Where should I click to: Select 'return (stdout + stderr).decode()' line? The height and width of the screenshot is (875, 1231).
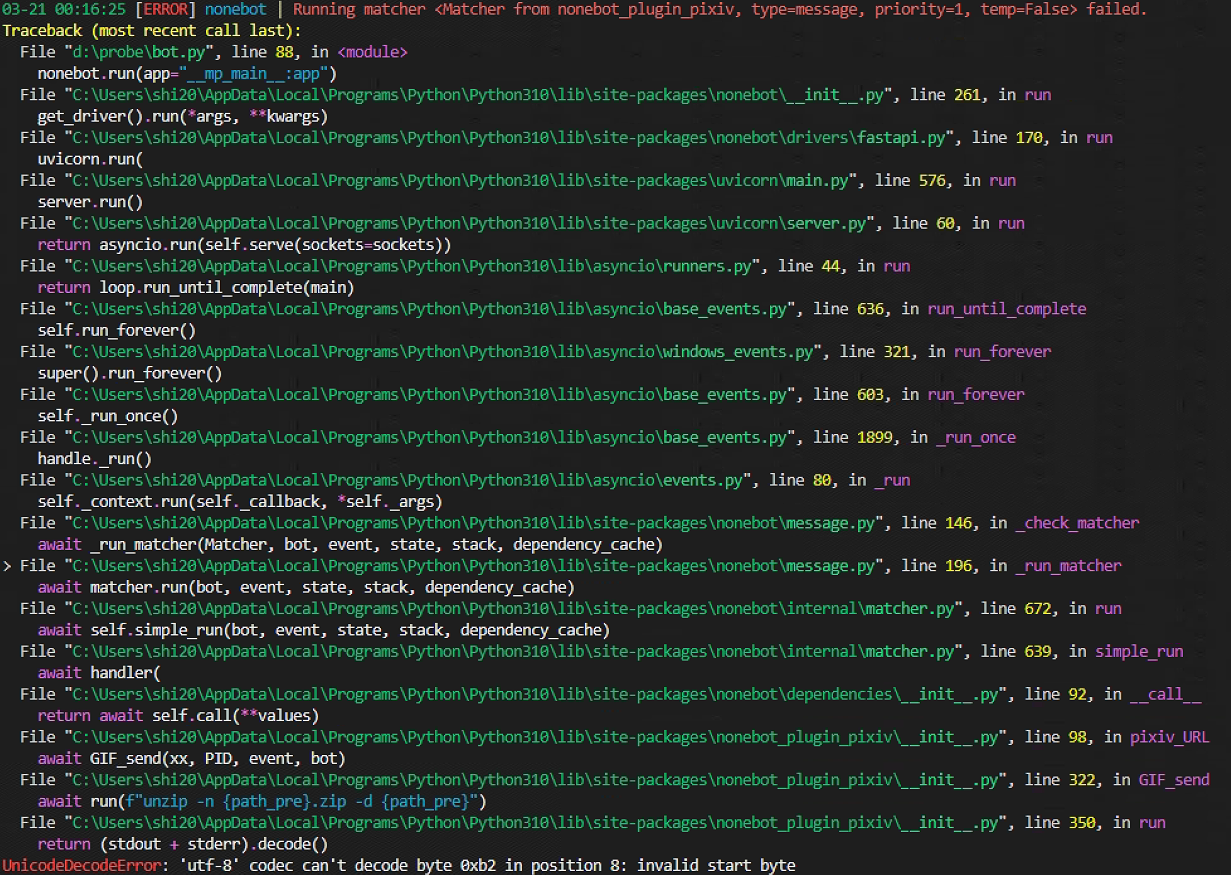click(182, 845)
